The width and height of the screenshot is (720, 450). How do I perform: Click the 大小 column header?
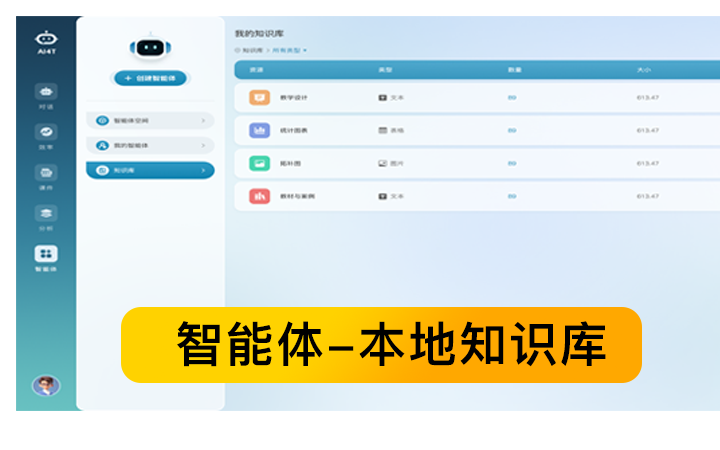(644, 70)
